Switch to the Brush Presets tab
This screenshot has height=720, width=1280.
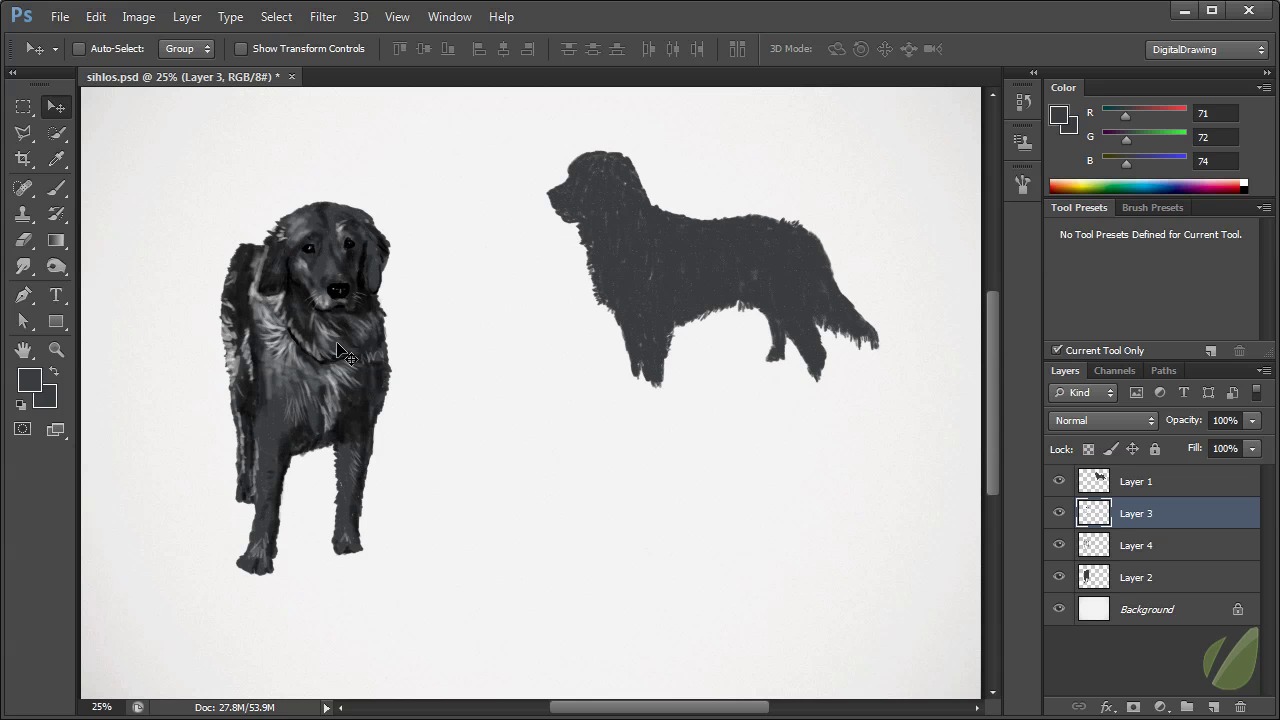(x=1152, y=208)
